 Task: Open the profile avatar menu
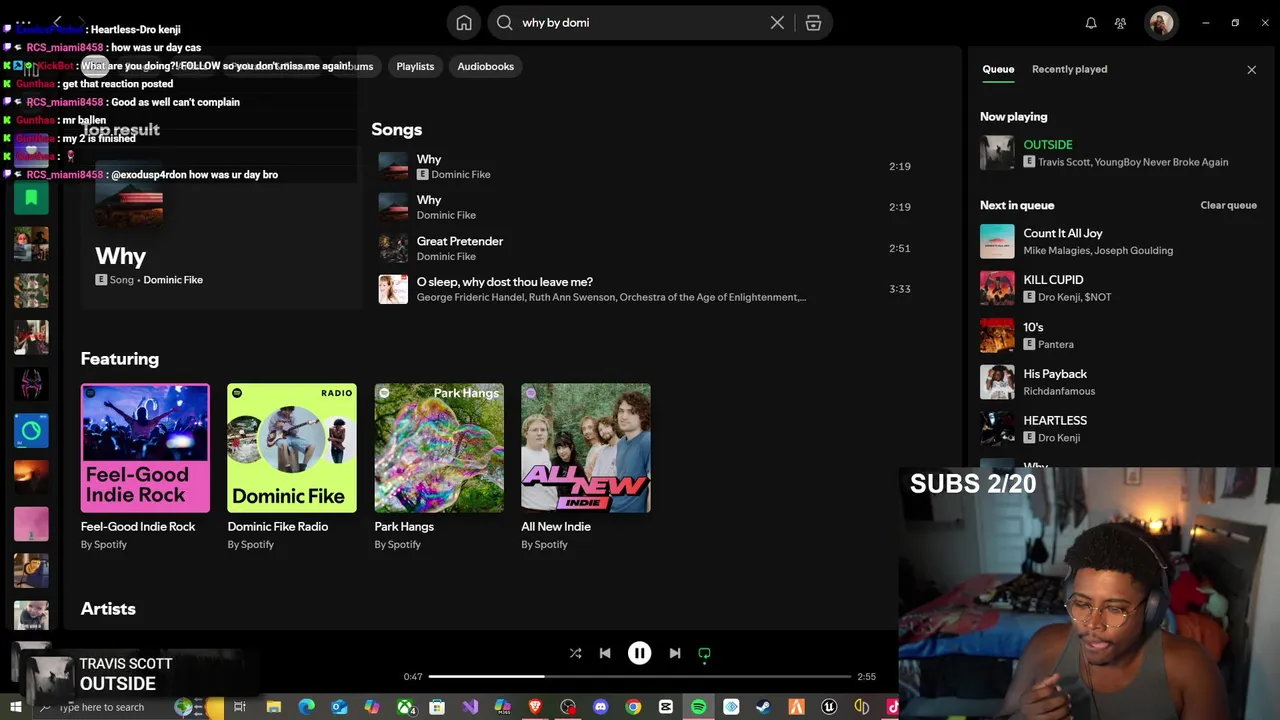pos(1161,23)
